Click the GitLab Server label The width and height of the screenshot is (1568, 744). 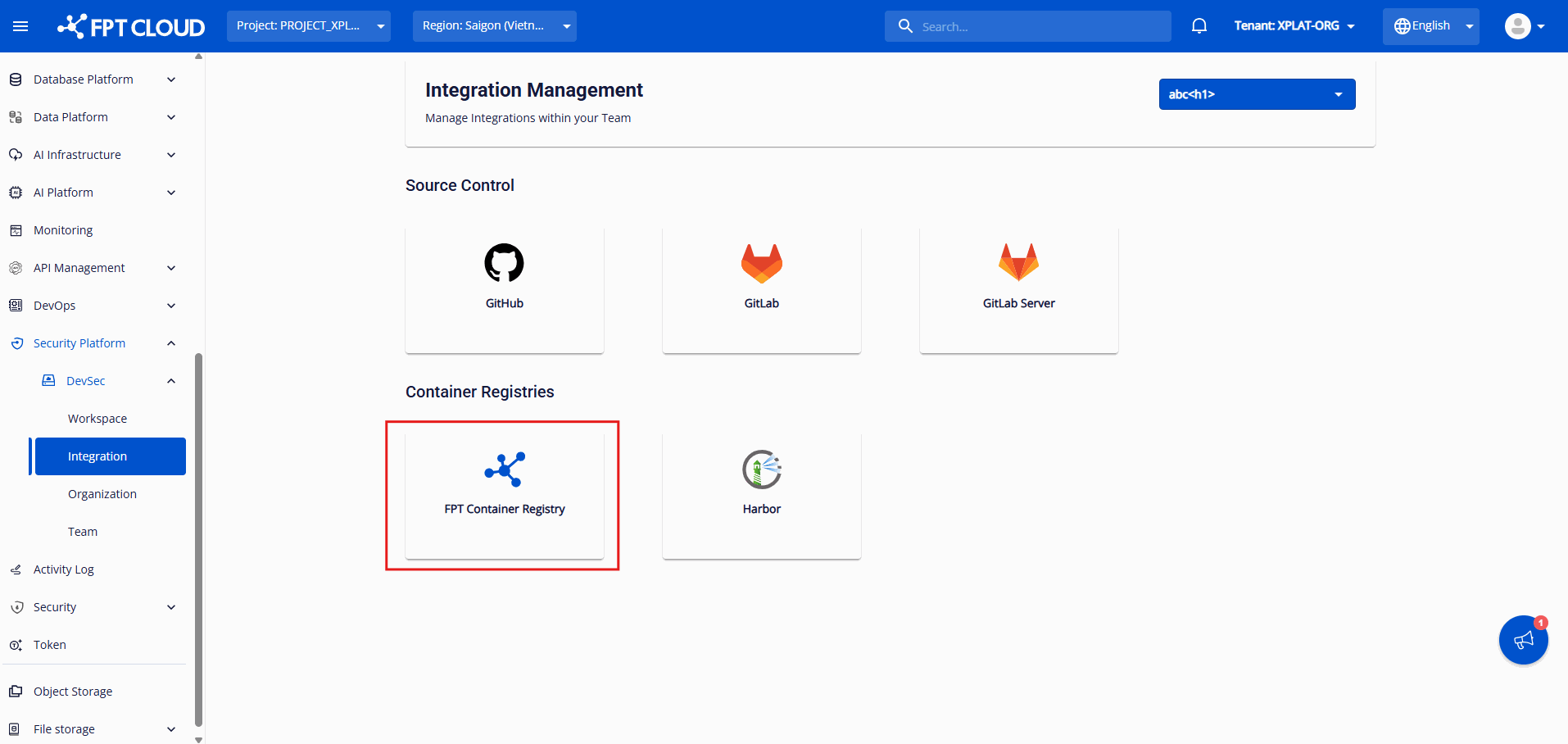pyautogui.click(x=1019, y=303)
